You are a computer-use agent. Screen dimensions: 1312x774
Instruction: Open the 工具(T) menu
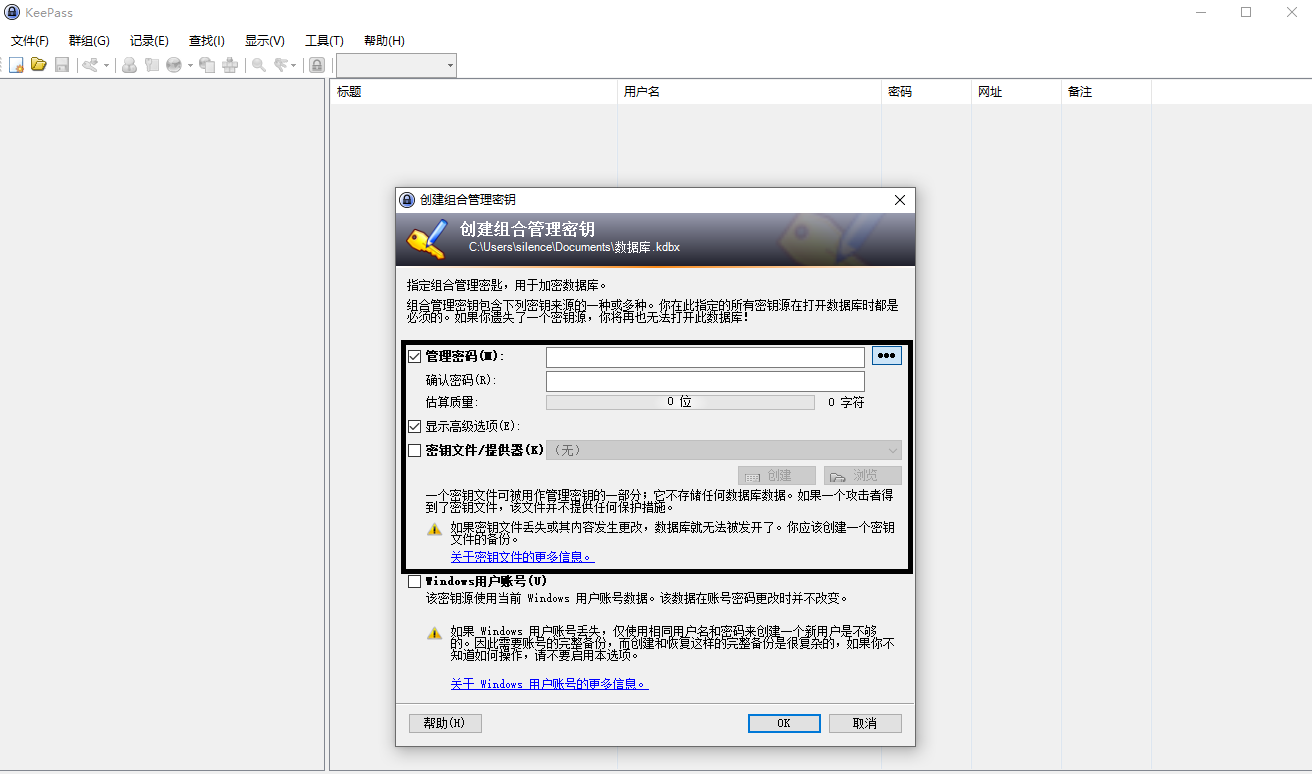tap(324, 41)
